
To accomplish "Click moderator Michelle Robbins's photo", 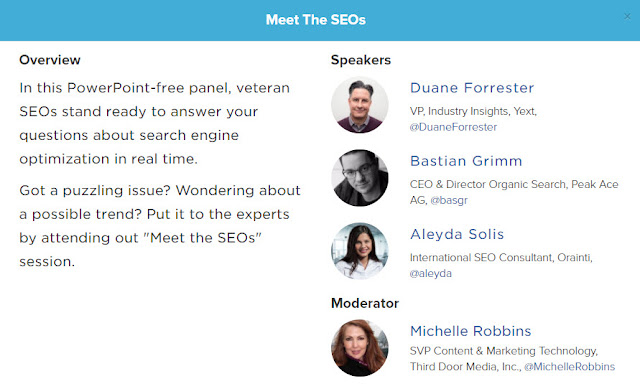I will coord(360,348).
